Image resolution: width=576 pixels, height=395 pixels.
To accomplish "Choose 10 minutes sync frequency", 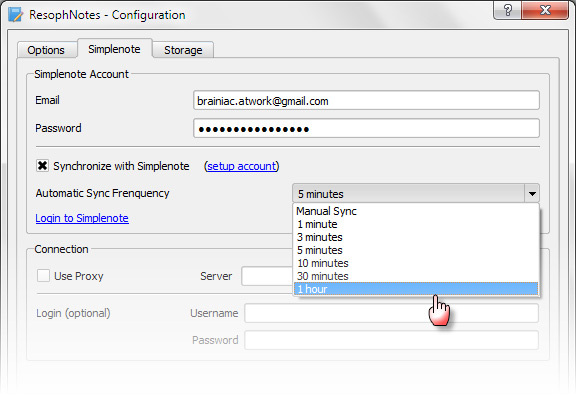I will [x=416, y=263].
